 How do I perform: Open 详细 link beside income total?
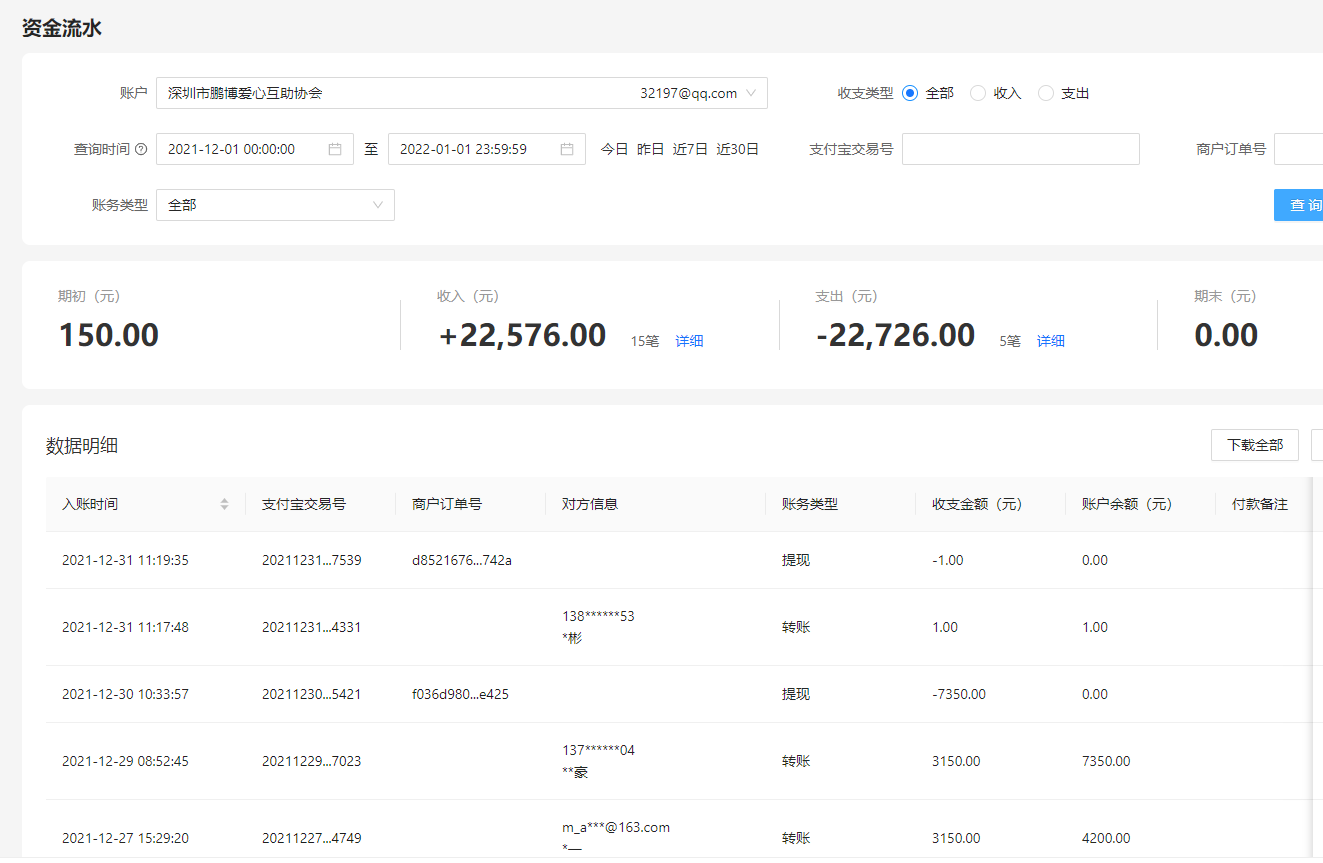(689, 341)
